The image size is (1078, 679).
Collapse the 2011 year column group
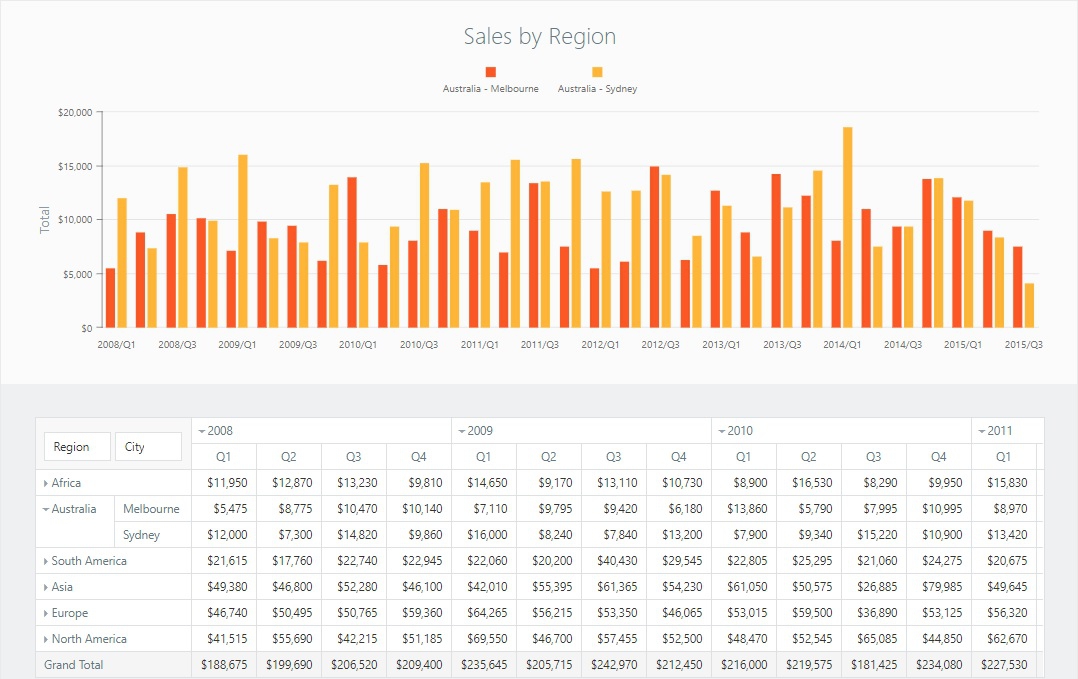click(981, 431)
